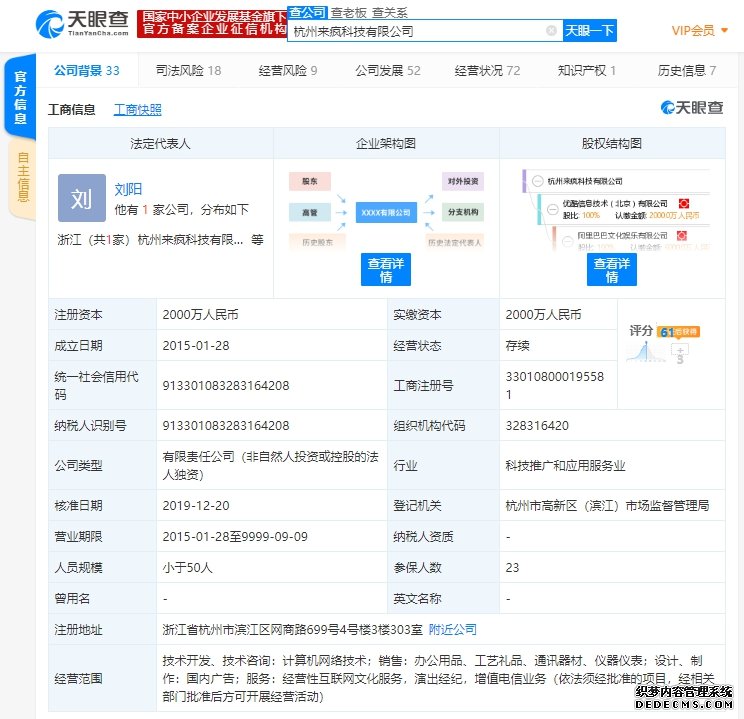Click the 杭州来疯科技有限... company link

coord(190,240)
